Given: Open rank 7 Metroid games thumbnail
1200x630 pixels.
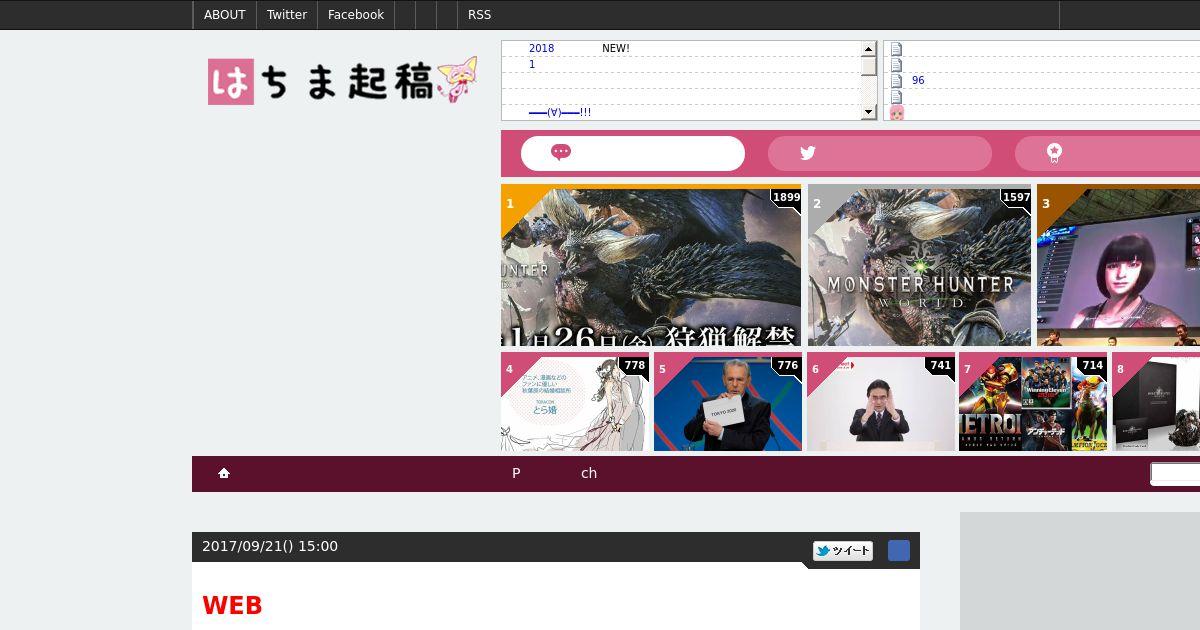Looking at the screenshot, I should point(1033,402).
